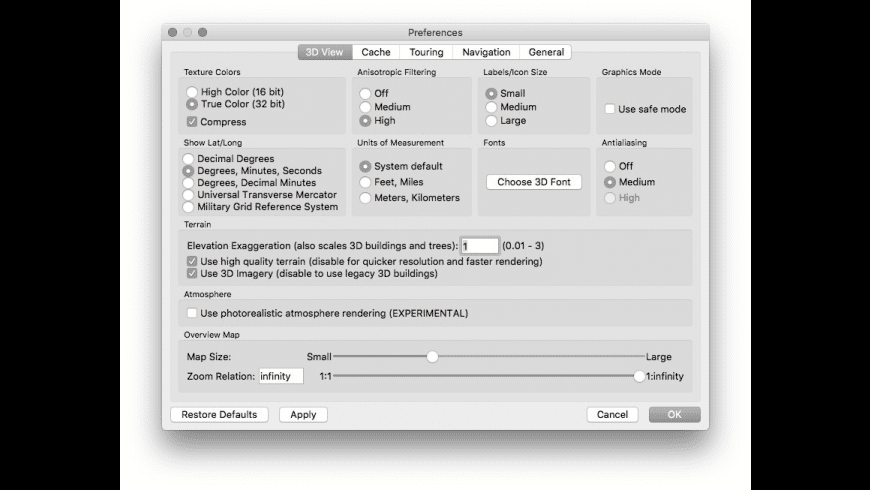Choose Large labels/icon size
The height and width of the screenshot is (490, 870).
tap(491, 121)
